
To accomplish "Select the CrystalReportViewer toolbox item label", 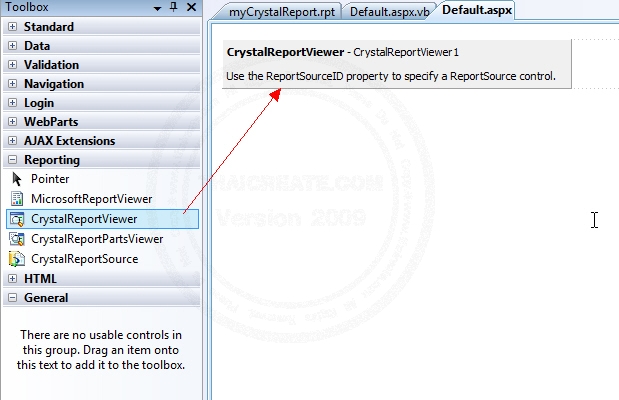I will [x=84, y=219].
